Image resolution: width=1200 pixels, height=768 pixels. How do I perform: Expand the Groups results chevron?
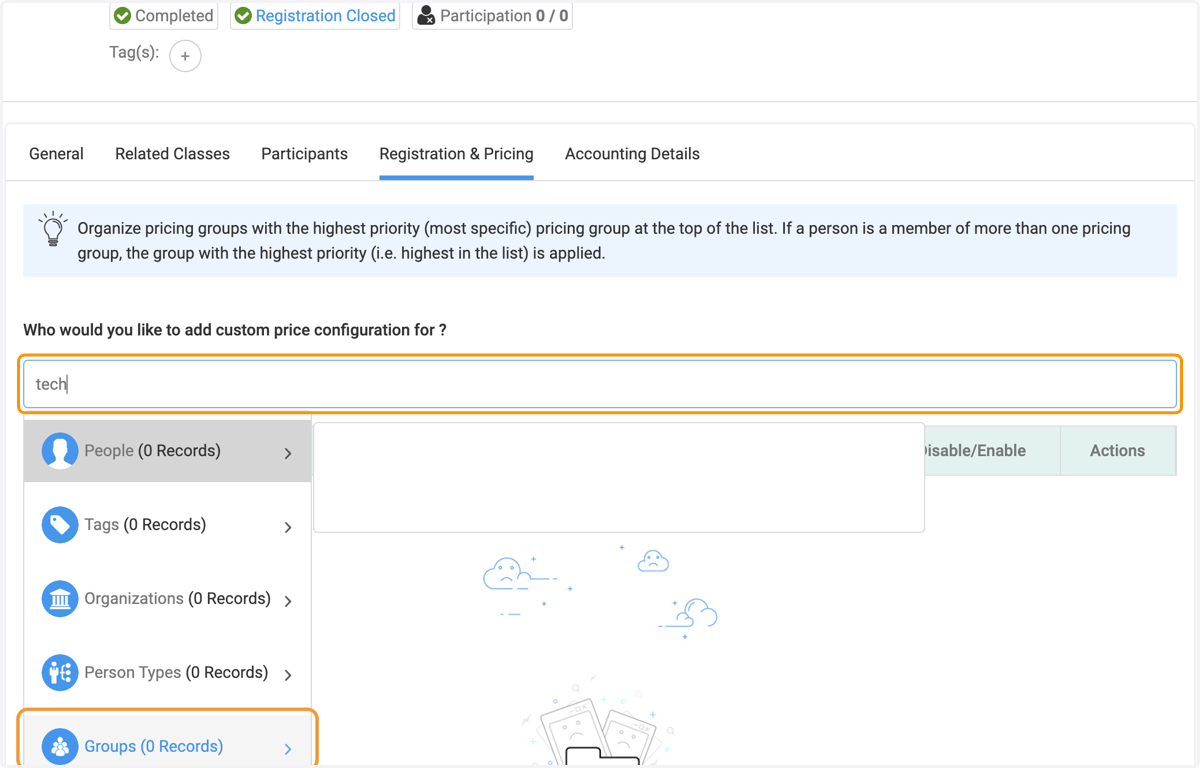point(288,749)
